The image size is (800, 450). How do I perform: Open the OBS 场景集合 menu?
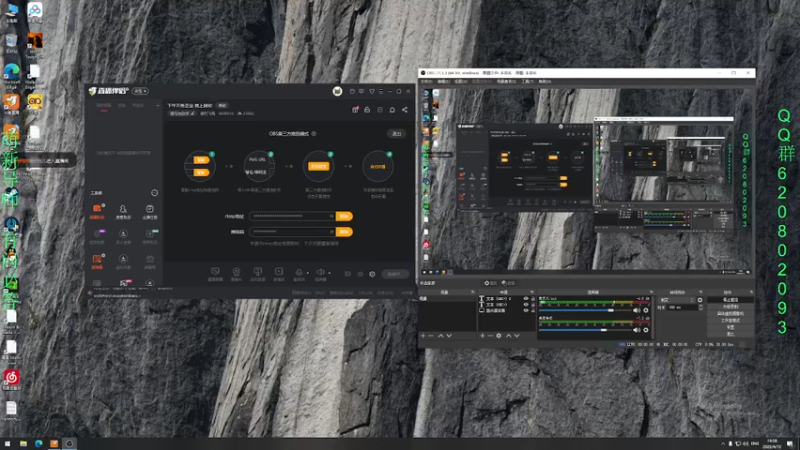(x=506, y=82)
